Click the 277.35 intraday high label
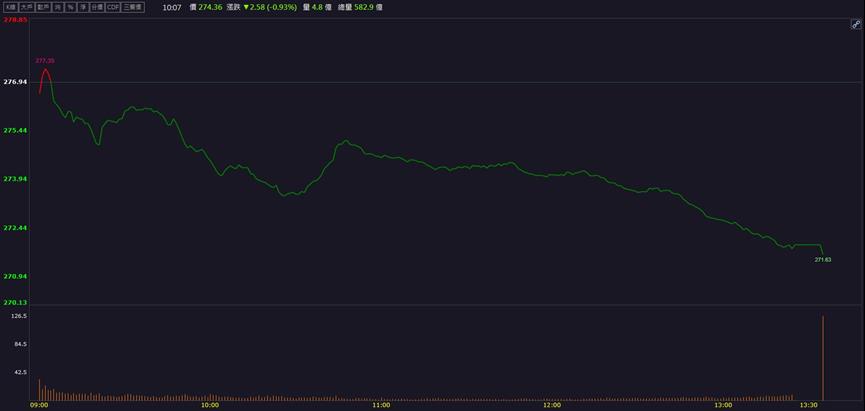The height and width of the screenshot is (411, 865). [45, 61]
